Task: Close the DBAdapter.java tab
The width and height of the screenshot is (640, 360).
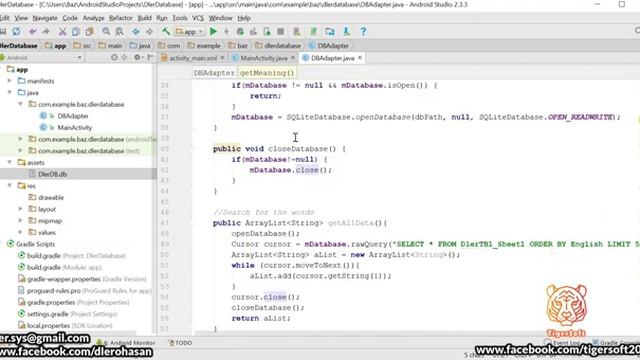Action: pyautogui.click(x=360, y=58)
